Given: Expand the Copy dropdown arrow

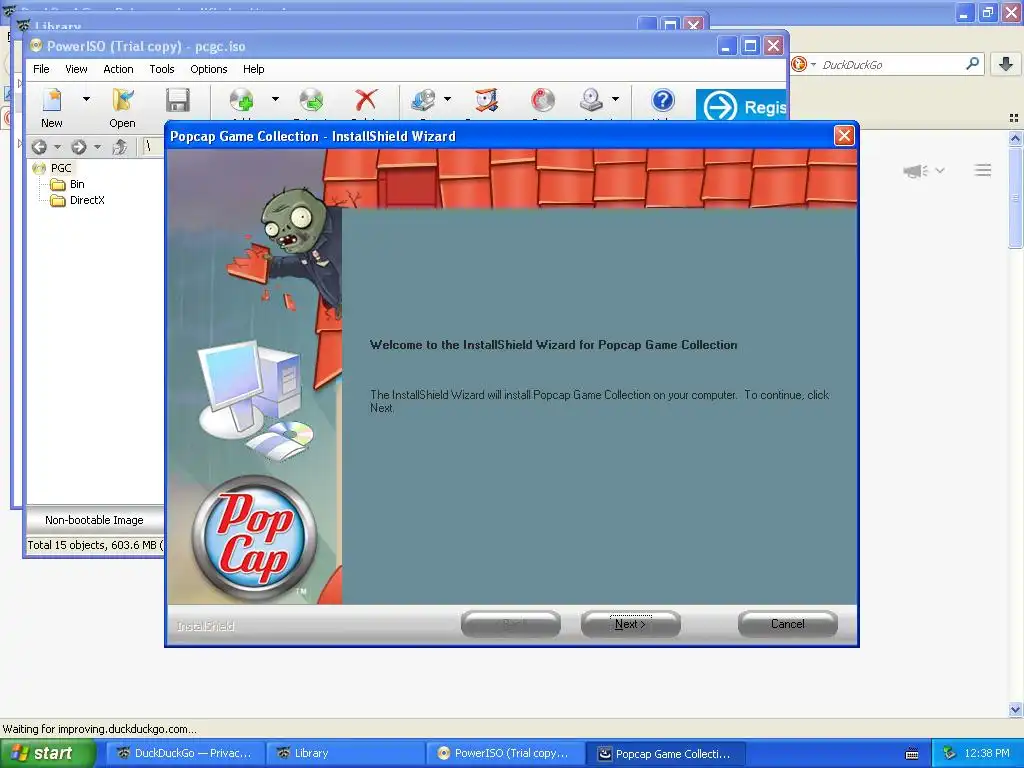Looking at the screenshot, I should [447, 99].
